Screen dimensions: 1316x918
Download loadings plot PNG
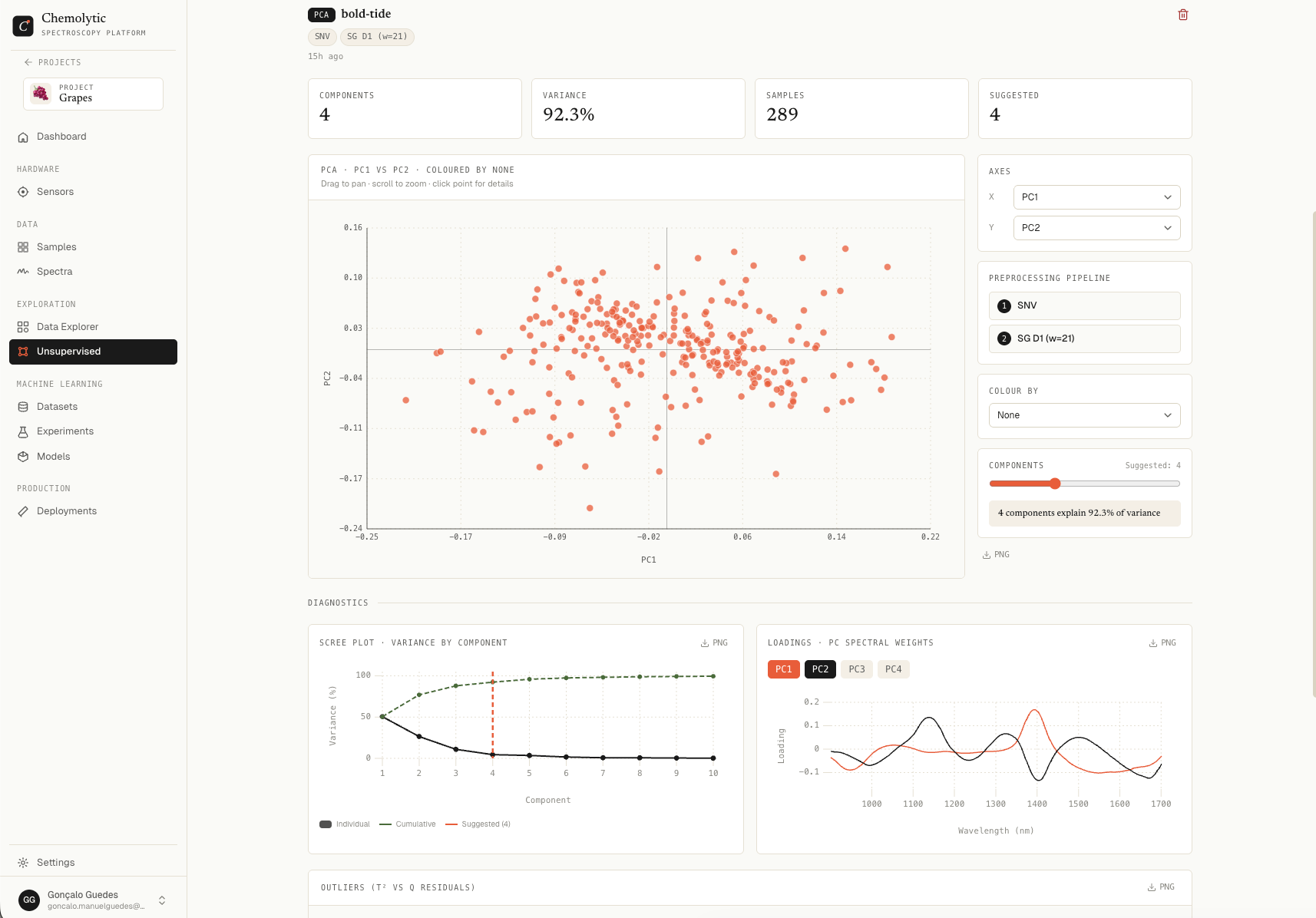click(x=1162, y=643)
